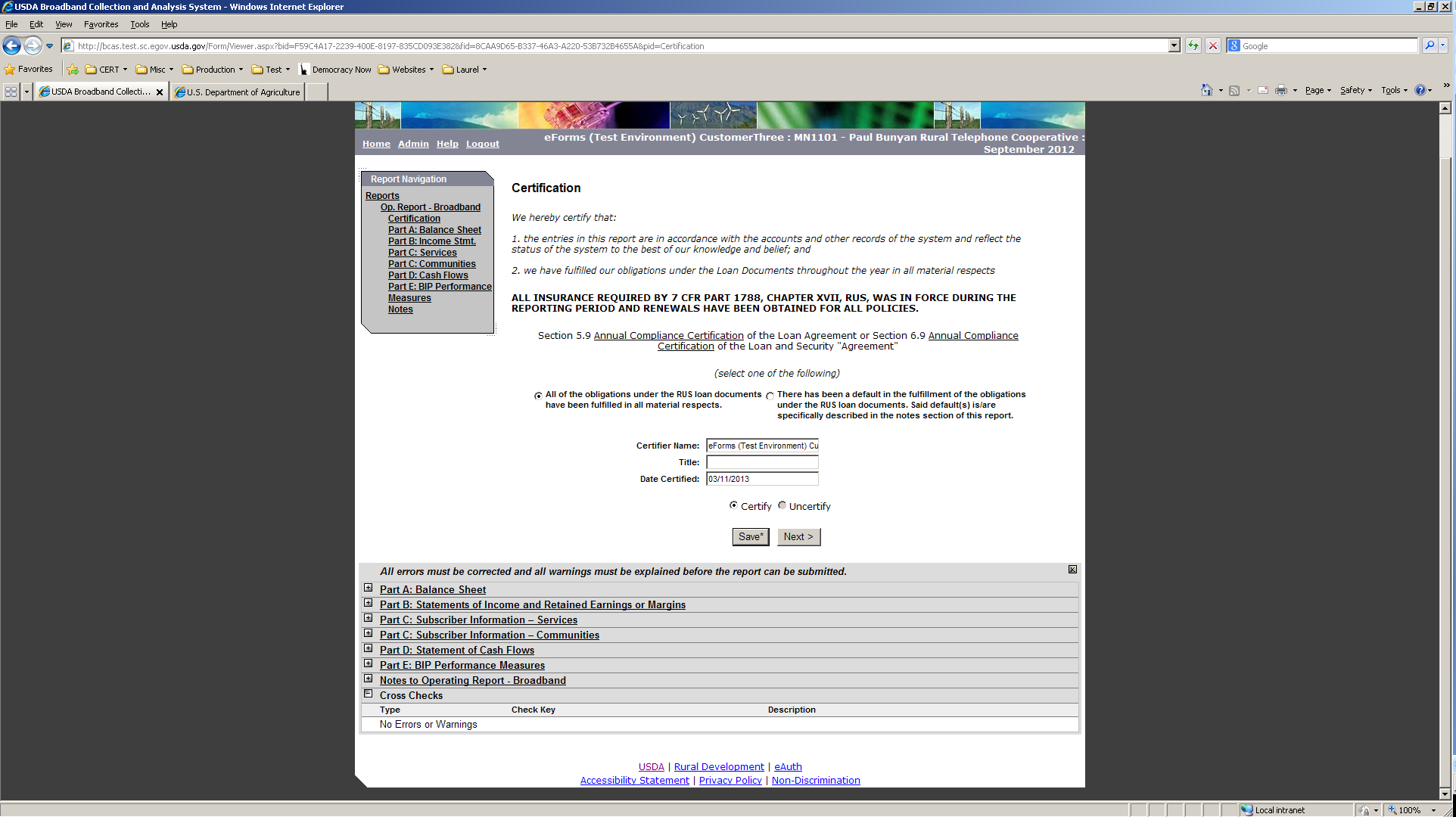
Task: Collapse the Cross Checks section
Action: [369, 694]
